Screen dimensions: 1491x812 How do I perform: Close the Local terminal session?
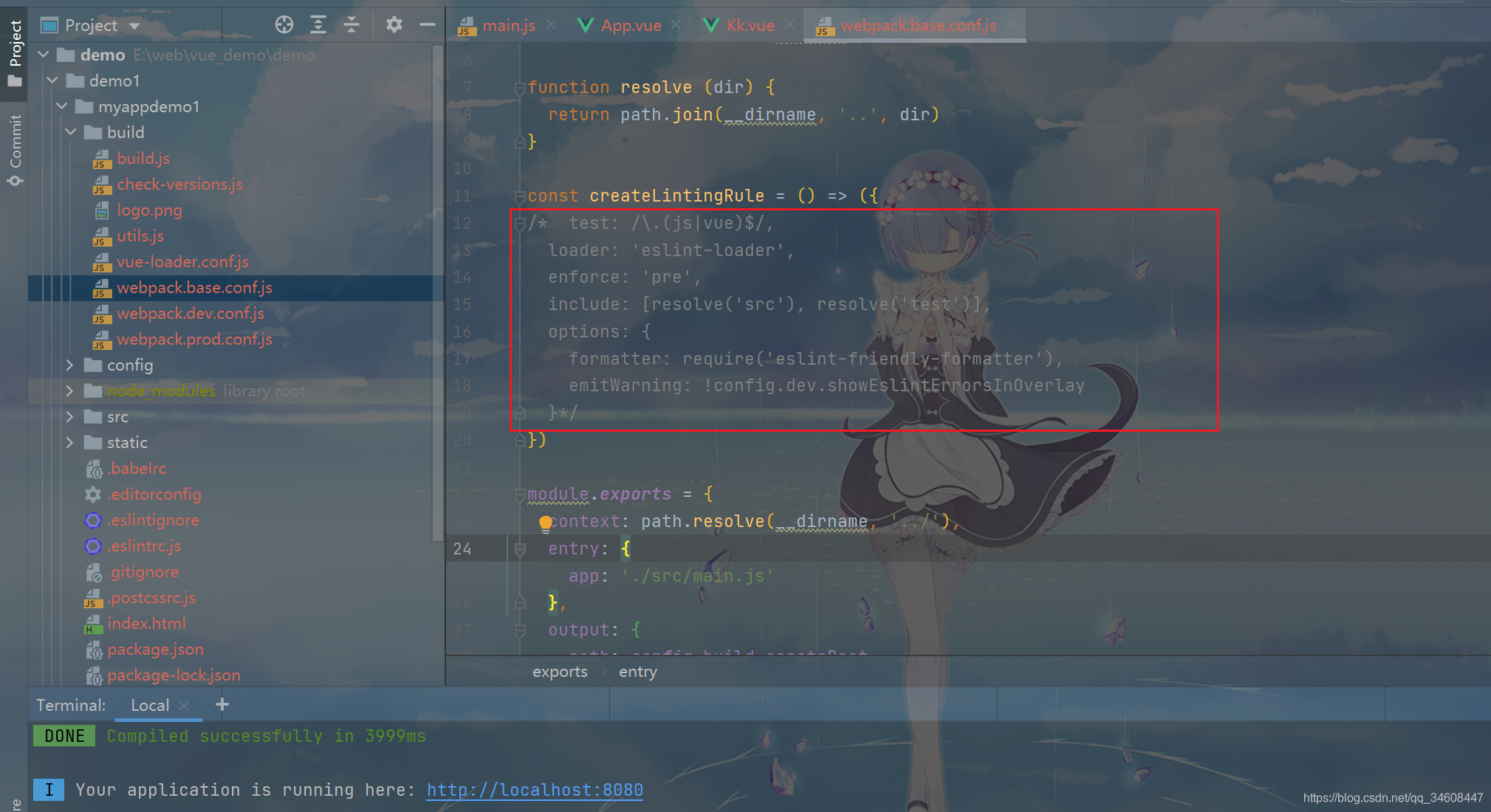[x=184, y=706]
